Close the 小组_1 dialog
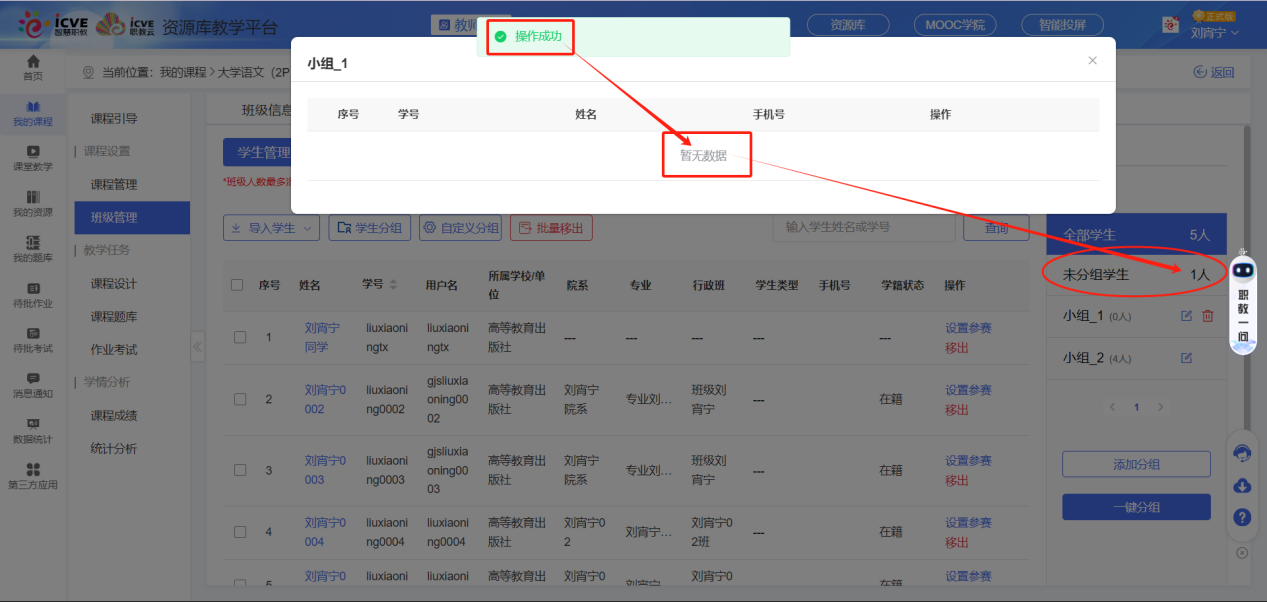 (1092, 61)
